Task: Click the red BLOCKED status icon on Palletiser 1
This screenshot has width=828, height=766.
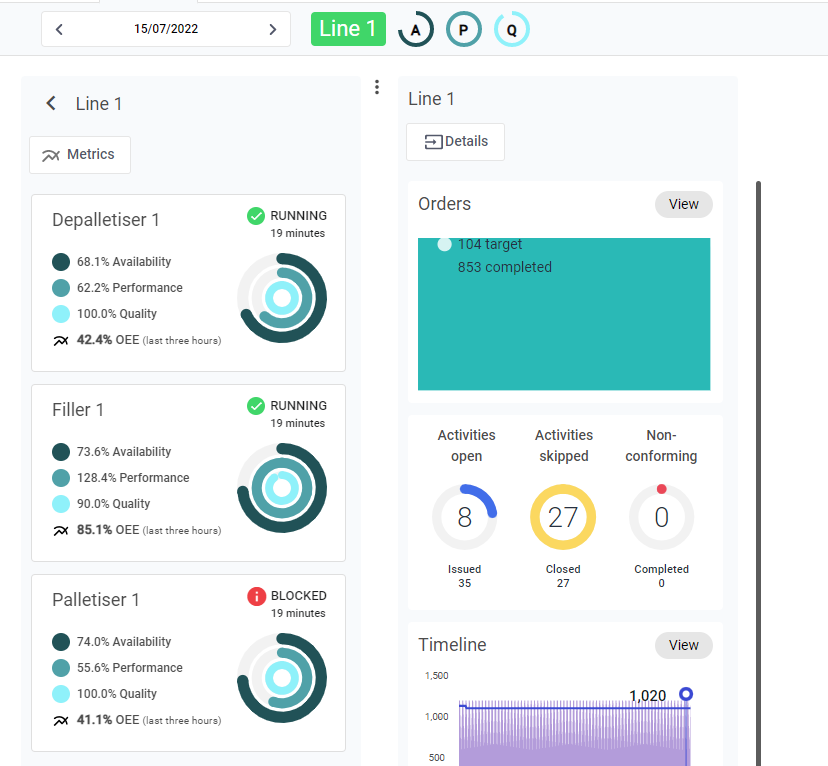Action: click(256, 596)
